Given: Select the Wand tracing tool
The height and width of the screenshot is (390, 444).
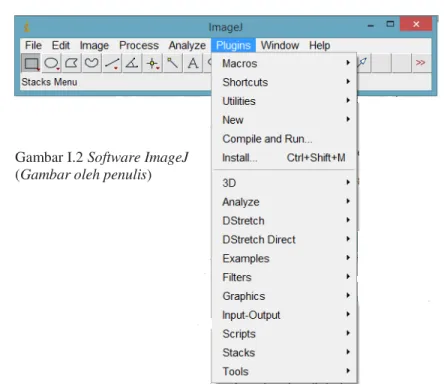Looking at the screenshot, I should coord(172,63).
